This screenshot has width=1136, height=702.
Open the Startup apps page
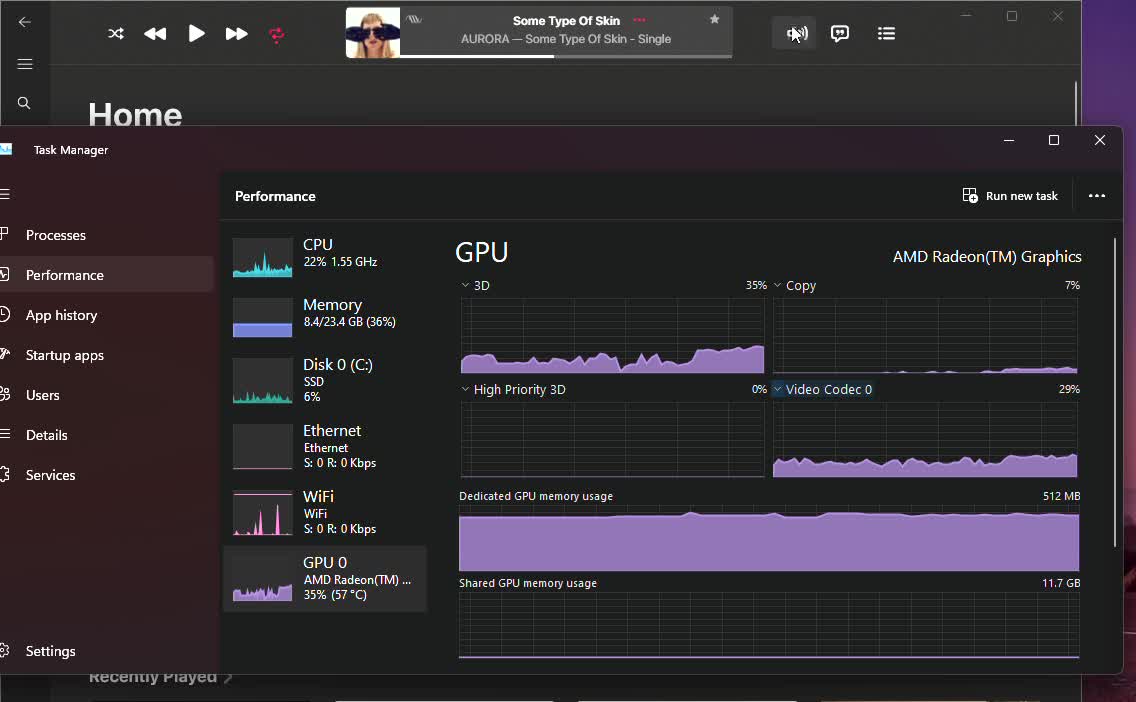coord(64,355)
